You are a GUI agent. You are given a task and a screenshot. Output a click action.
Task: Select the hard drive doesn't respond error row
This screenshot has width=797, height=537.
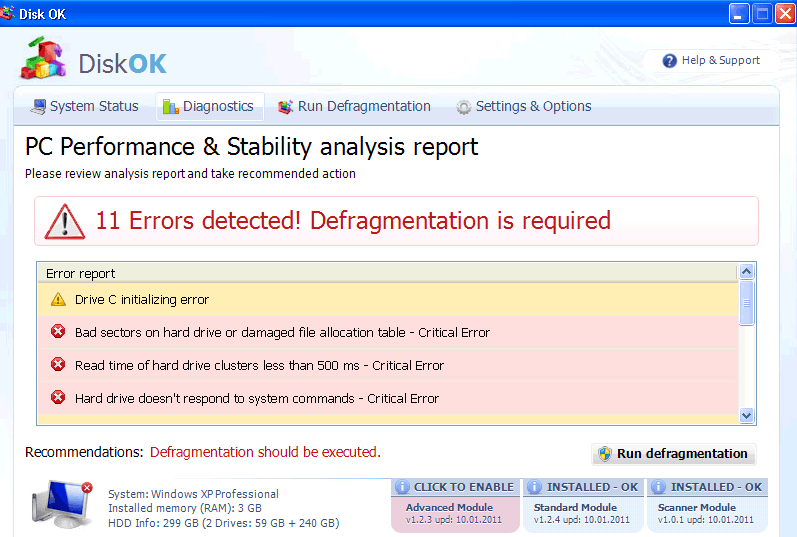coord(257,398)
